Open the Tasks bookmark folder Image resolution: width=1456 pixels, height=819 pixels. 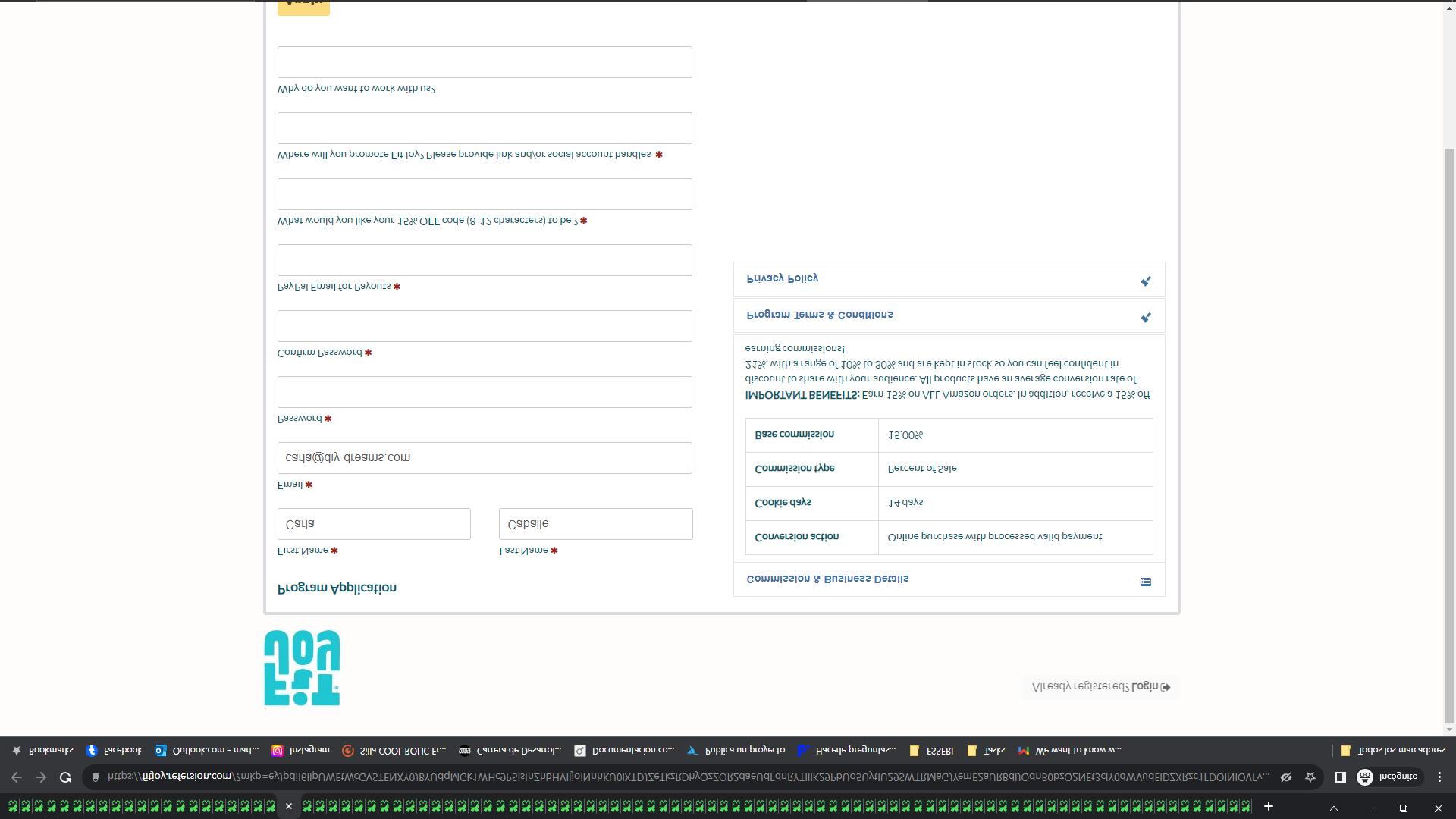tap(986, 751)
